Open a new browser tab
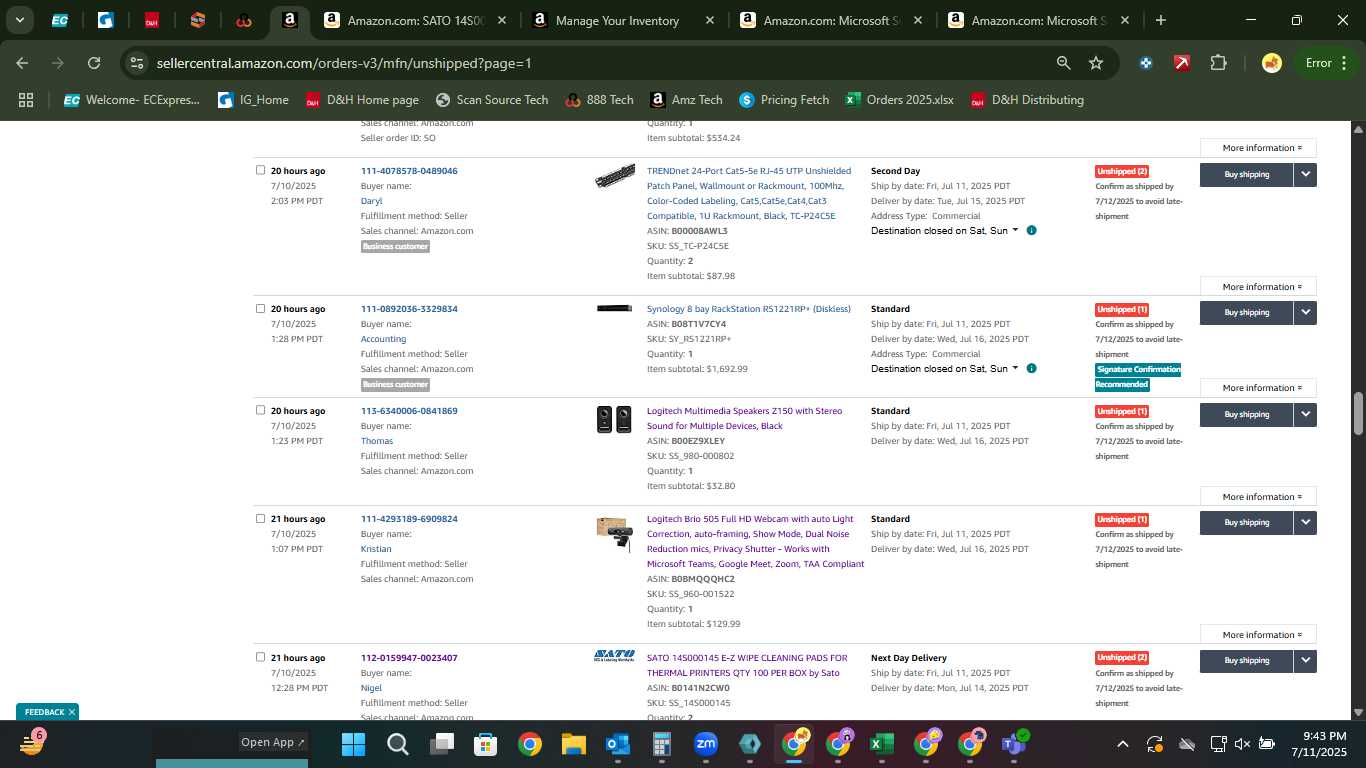The height and width of the screenshot is (768, 1366). (1160, 20)
